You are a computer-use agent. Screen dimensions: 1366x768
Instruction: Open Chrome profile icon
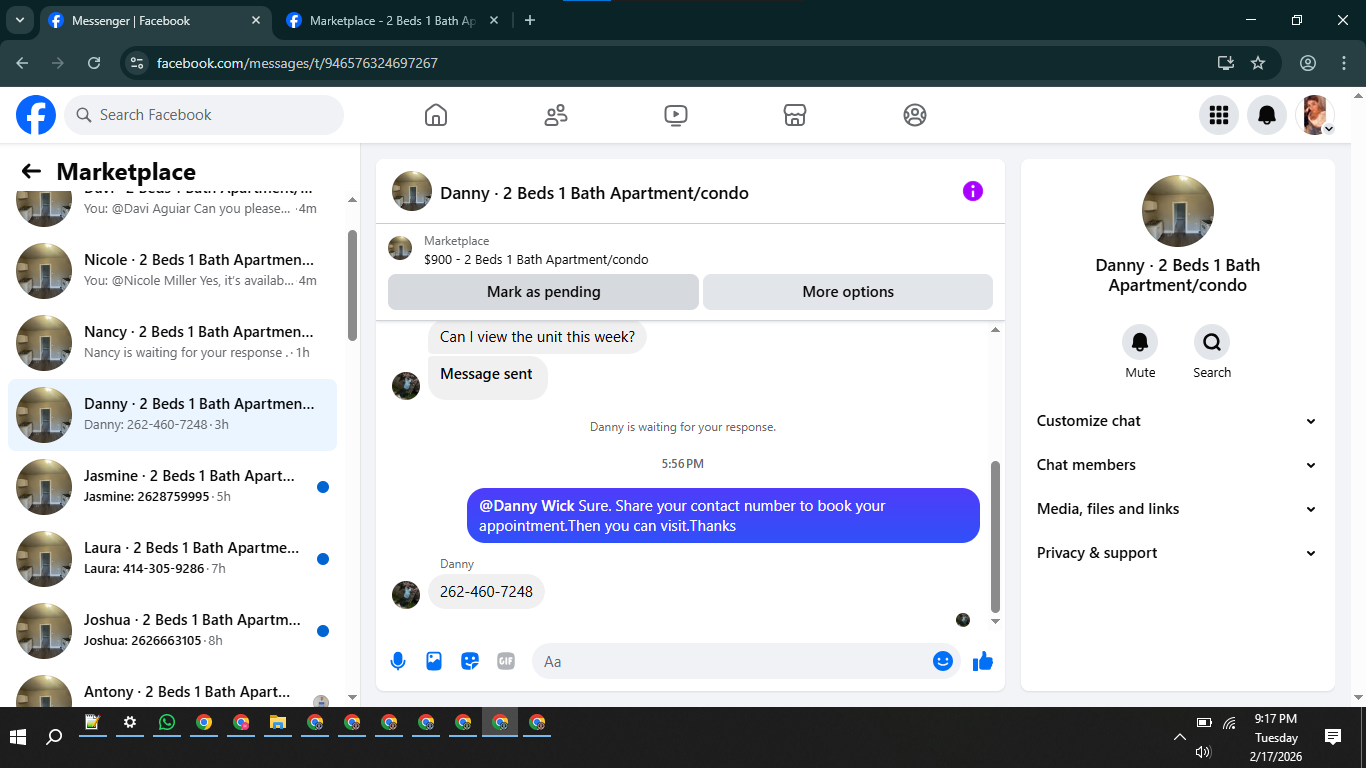(1308, 63)
